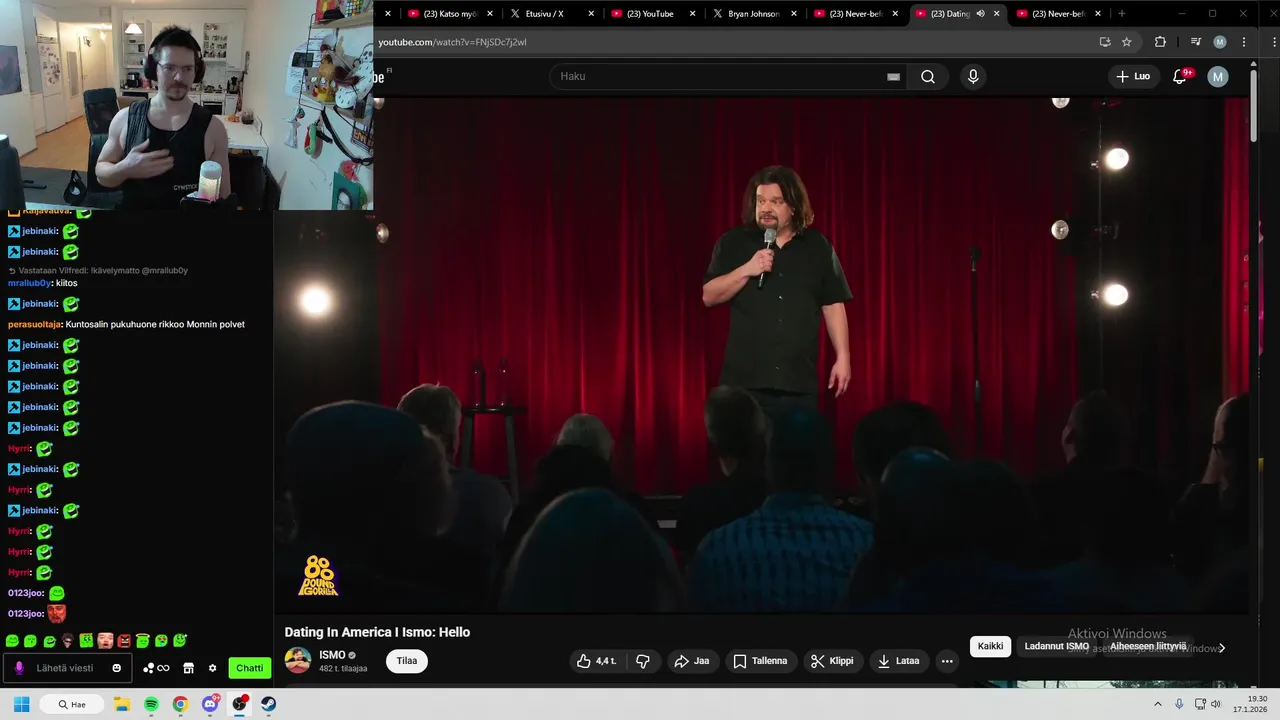Open the ISMO channel name link
Image resolution: width=1280 pixels, height=720 pixels.
click(332, 655)
